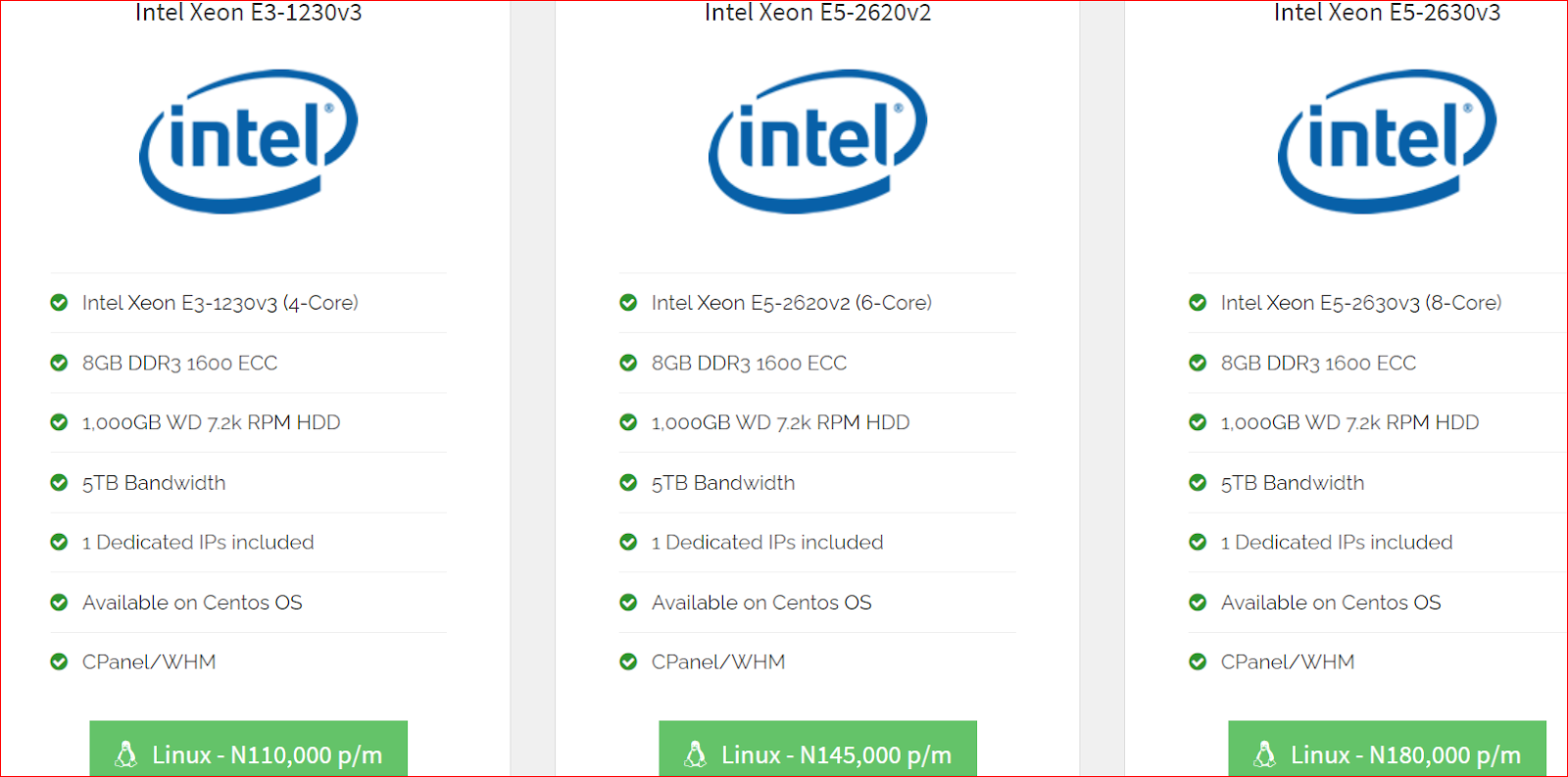Viewport: 1568px width, 777px height.
Task: Click the Linux - N110,000 p/m button
Action: [x=248, y=750]
